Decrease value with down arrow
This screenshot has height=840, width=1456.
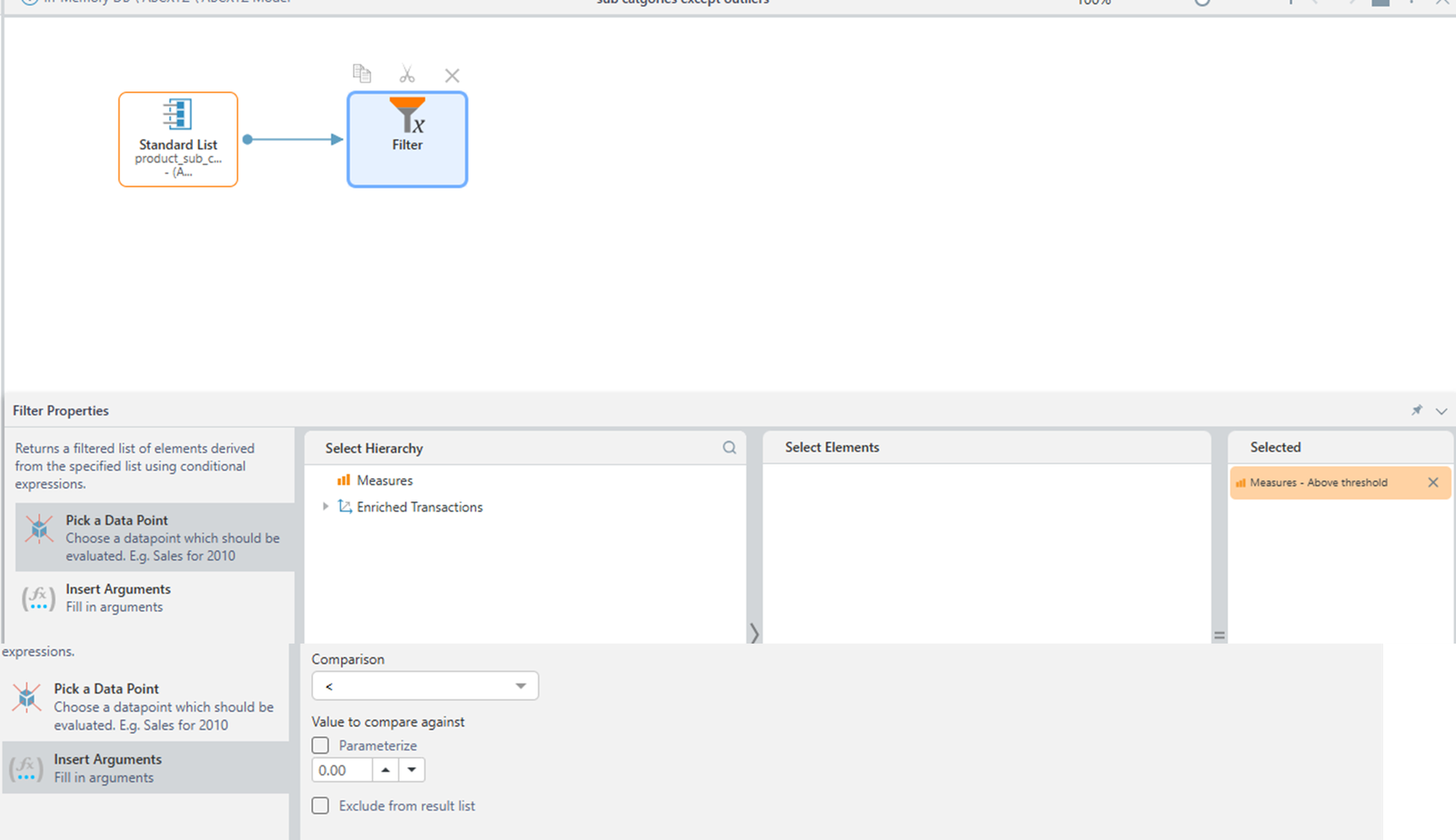pos(411,770)
